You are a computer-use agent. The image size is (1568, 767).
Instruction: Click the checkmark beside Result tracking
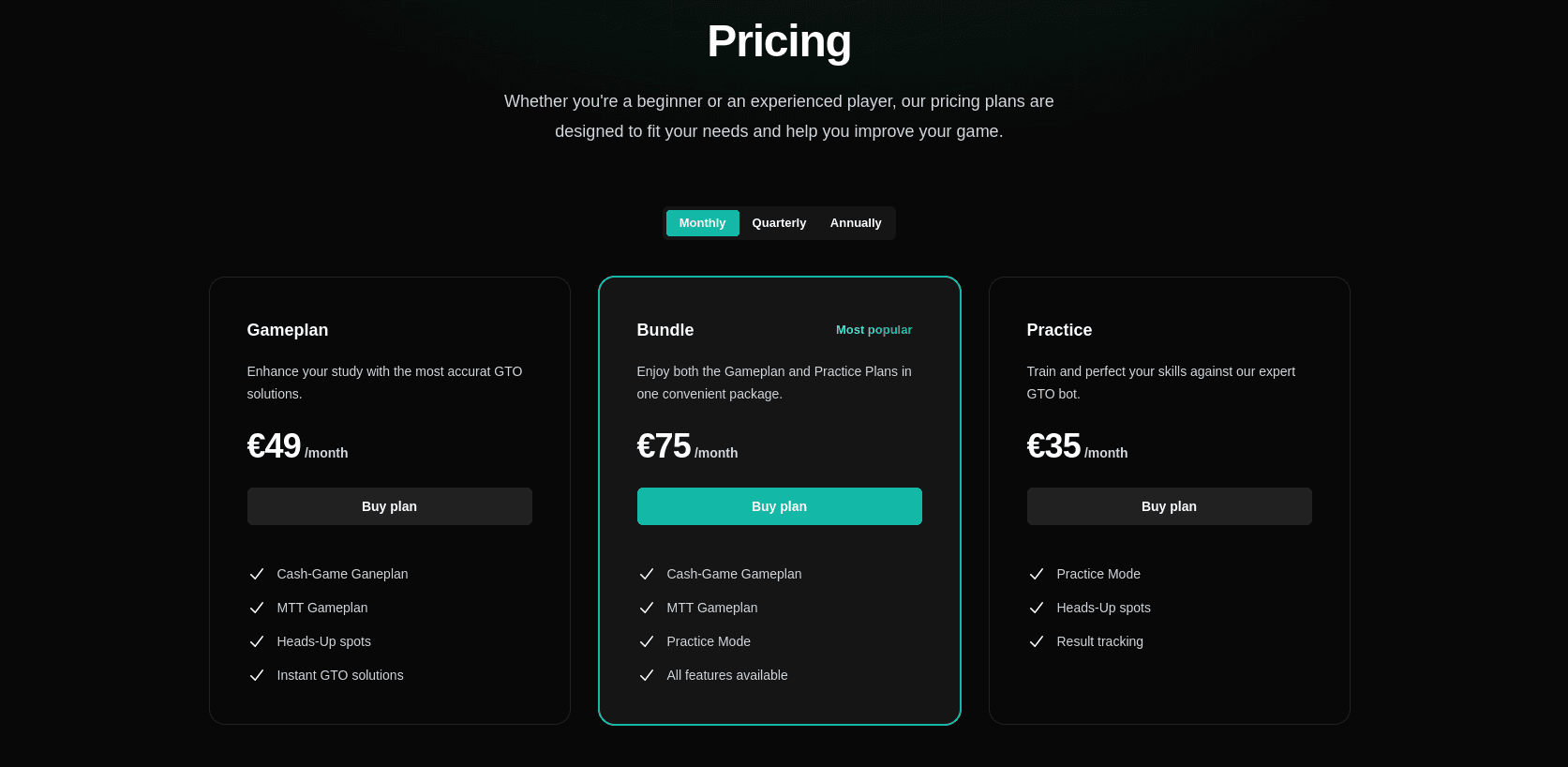click(x=1037, y=641)
